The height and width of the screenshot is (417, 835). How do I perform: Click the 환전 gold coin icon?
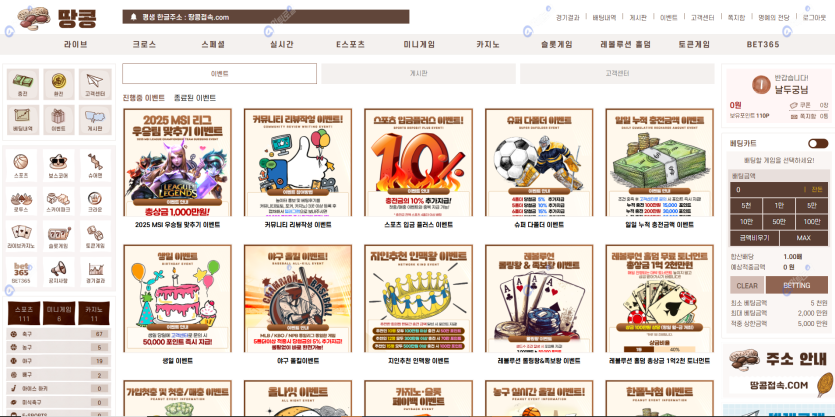tap(59, 84)
